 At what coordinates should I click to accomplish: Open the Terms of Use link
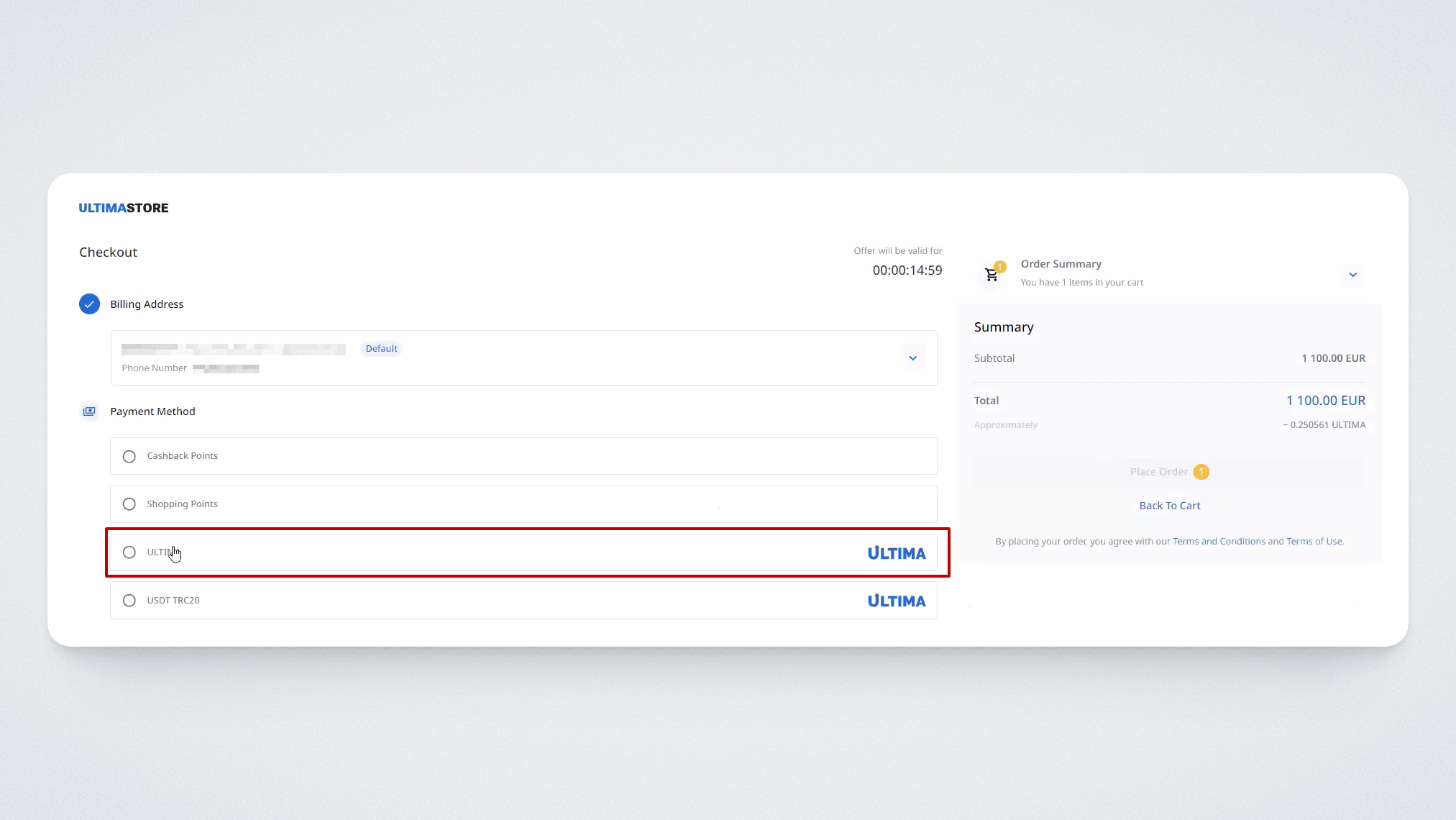click(1314, 542)
